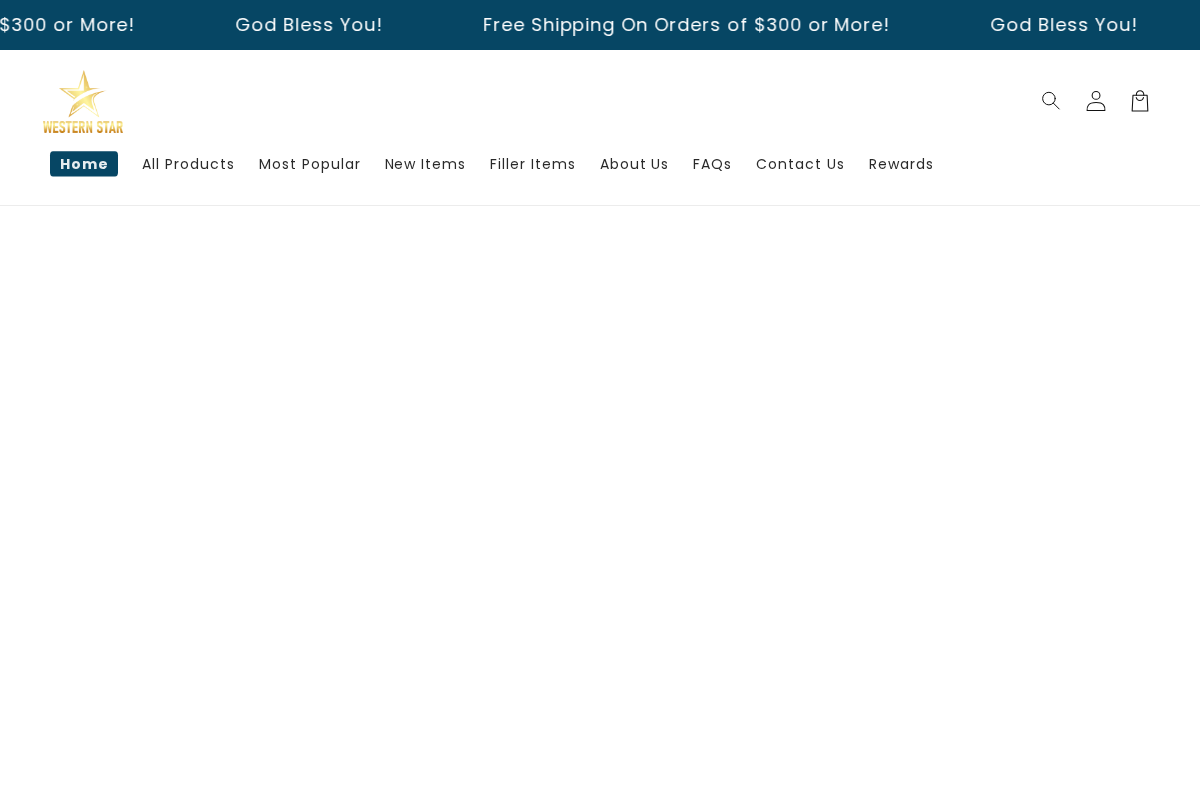Screen dimensions: 1200x800
Task: Go to Contact Us
Action: [x=800, y=164]
